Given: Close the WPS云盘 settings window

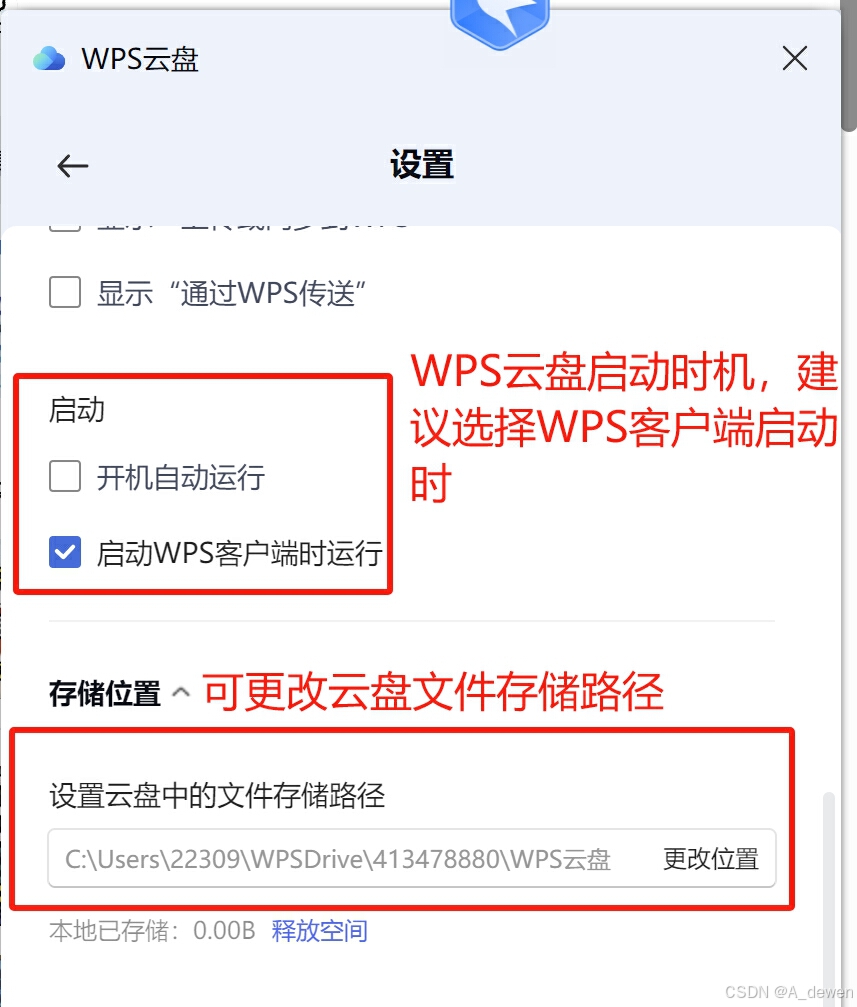Looking at the screenshot, I should (x=795, y=58).
